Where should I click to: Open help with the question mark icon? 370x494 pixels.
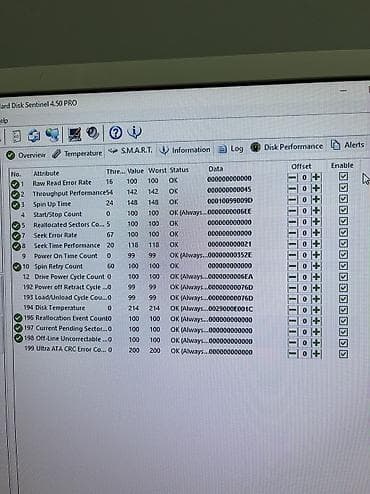(x=116, y=133)
